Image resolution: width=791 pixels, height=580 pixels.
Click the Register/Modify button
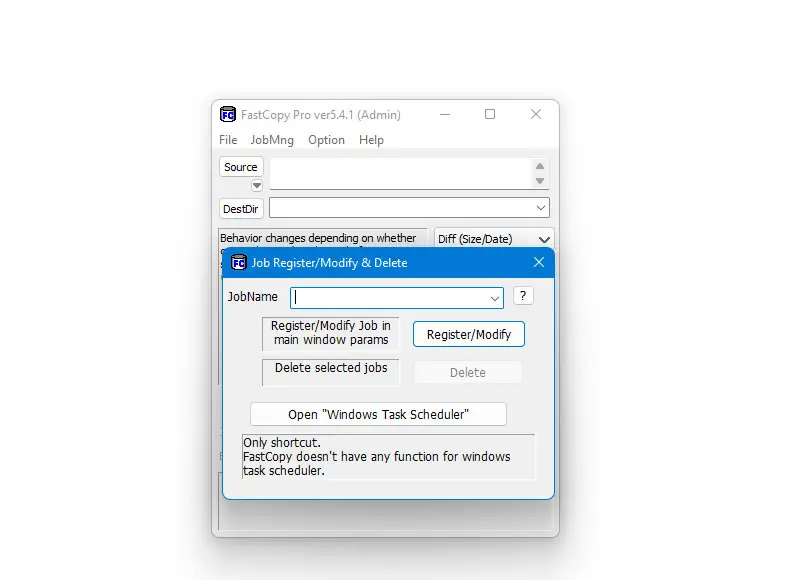tap(469, 334)
